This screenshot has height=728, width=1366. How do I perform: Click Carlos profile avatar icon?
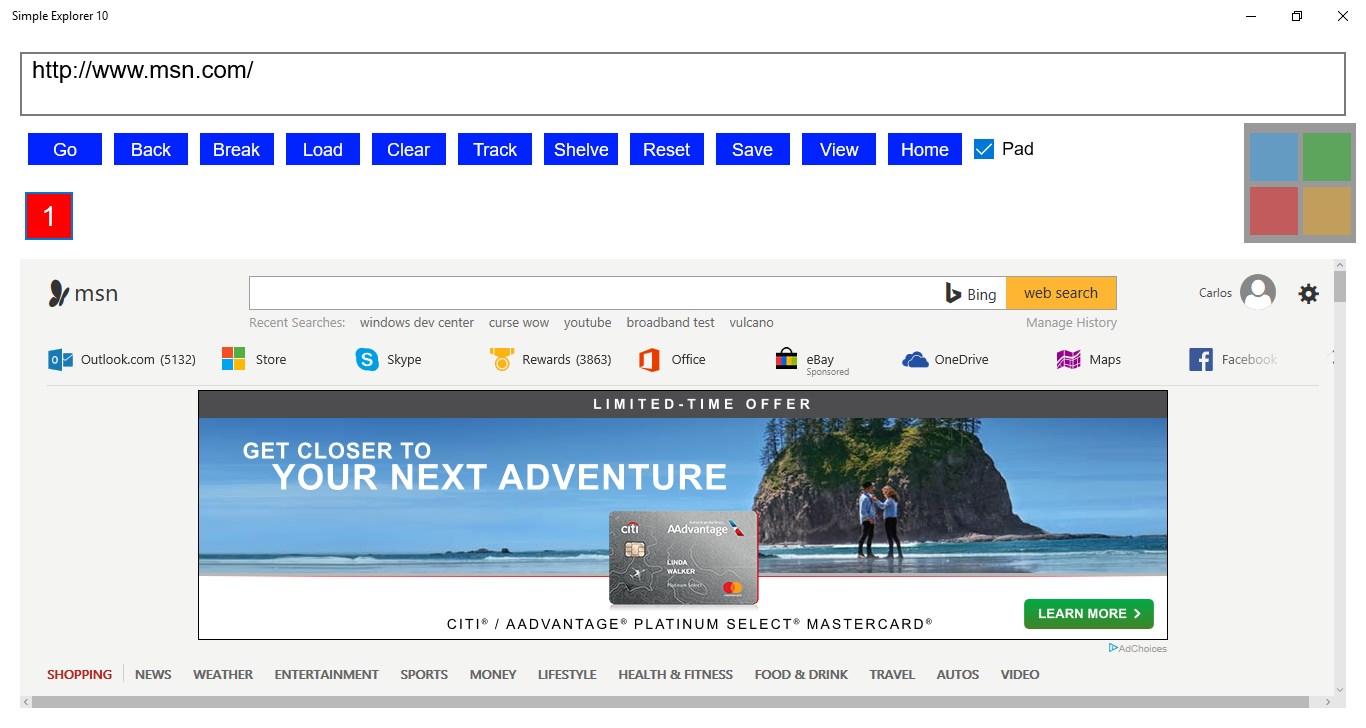[x=1258, y=293]
